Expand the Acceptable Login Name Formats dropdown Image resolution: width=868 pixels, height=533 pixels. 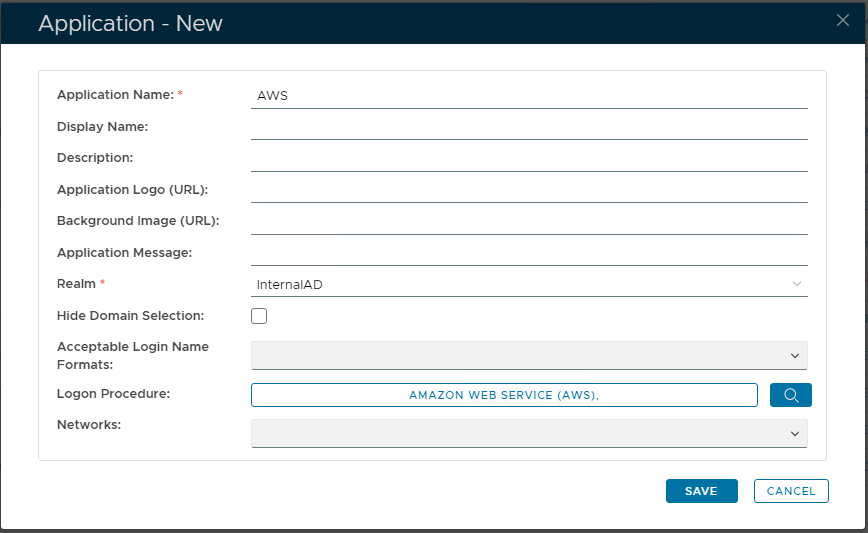[x=528, y=355]
